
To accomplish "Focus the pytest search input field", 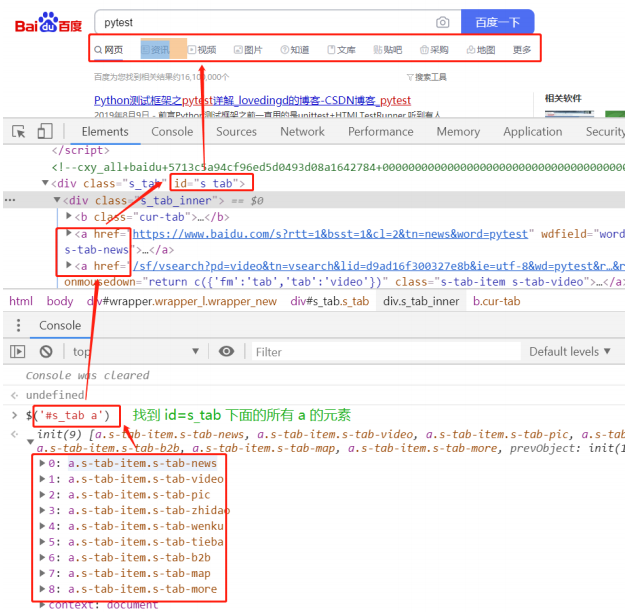I will point(266,22).
